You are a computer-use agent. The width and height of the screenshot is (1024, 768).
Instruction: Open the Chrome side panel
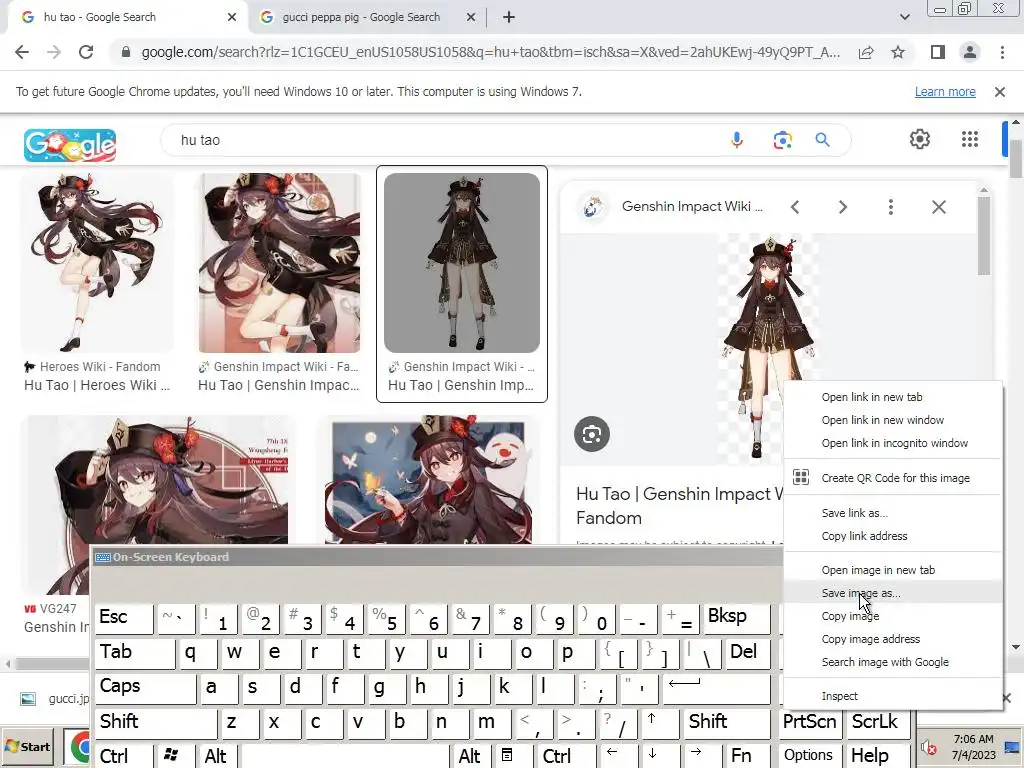(938, 52)
